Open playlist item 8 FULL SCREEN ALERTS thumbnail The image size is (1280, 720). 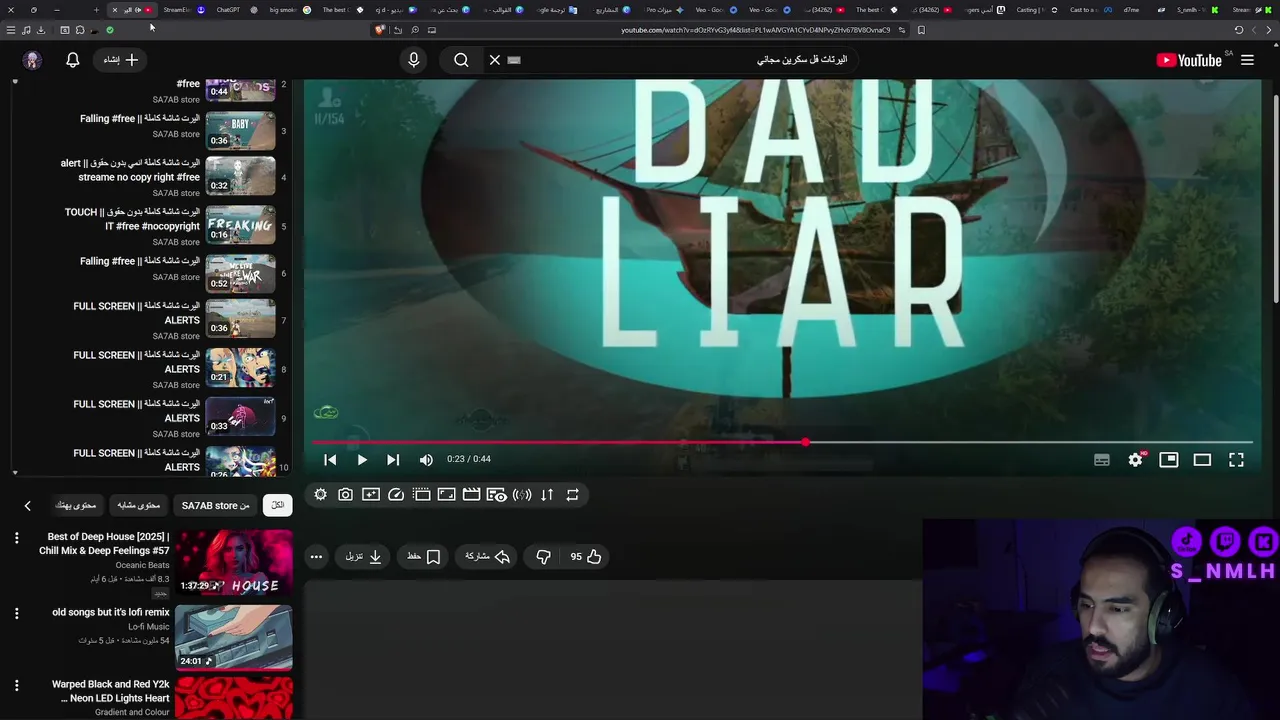(240, 369)
